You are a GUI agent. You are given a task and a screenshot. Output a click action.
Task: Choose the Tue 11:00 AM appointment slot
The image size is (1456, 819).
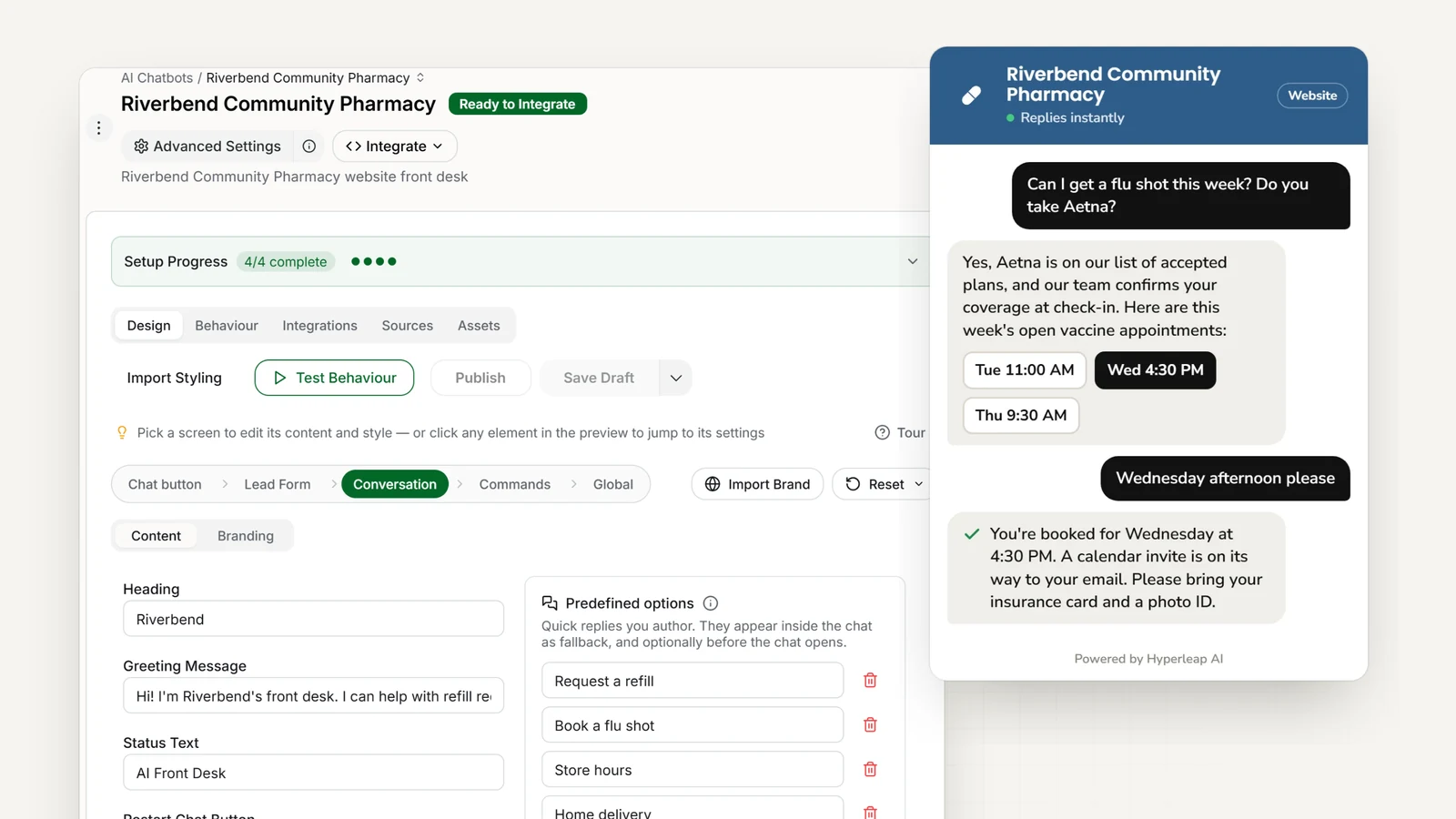tap(1025, 370)
